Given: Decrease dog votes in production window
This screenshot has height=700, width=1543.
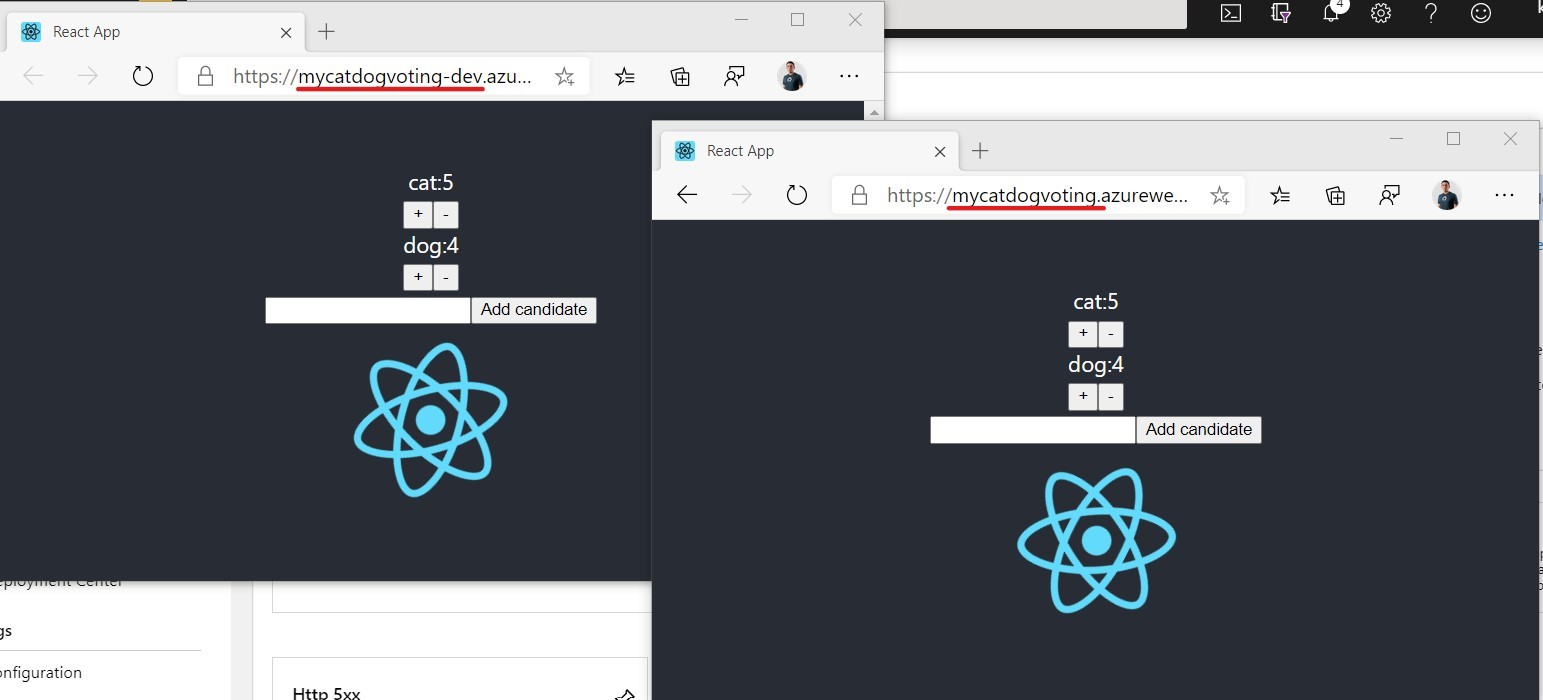Looking at the screenshot, I should [1111, 397].
